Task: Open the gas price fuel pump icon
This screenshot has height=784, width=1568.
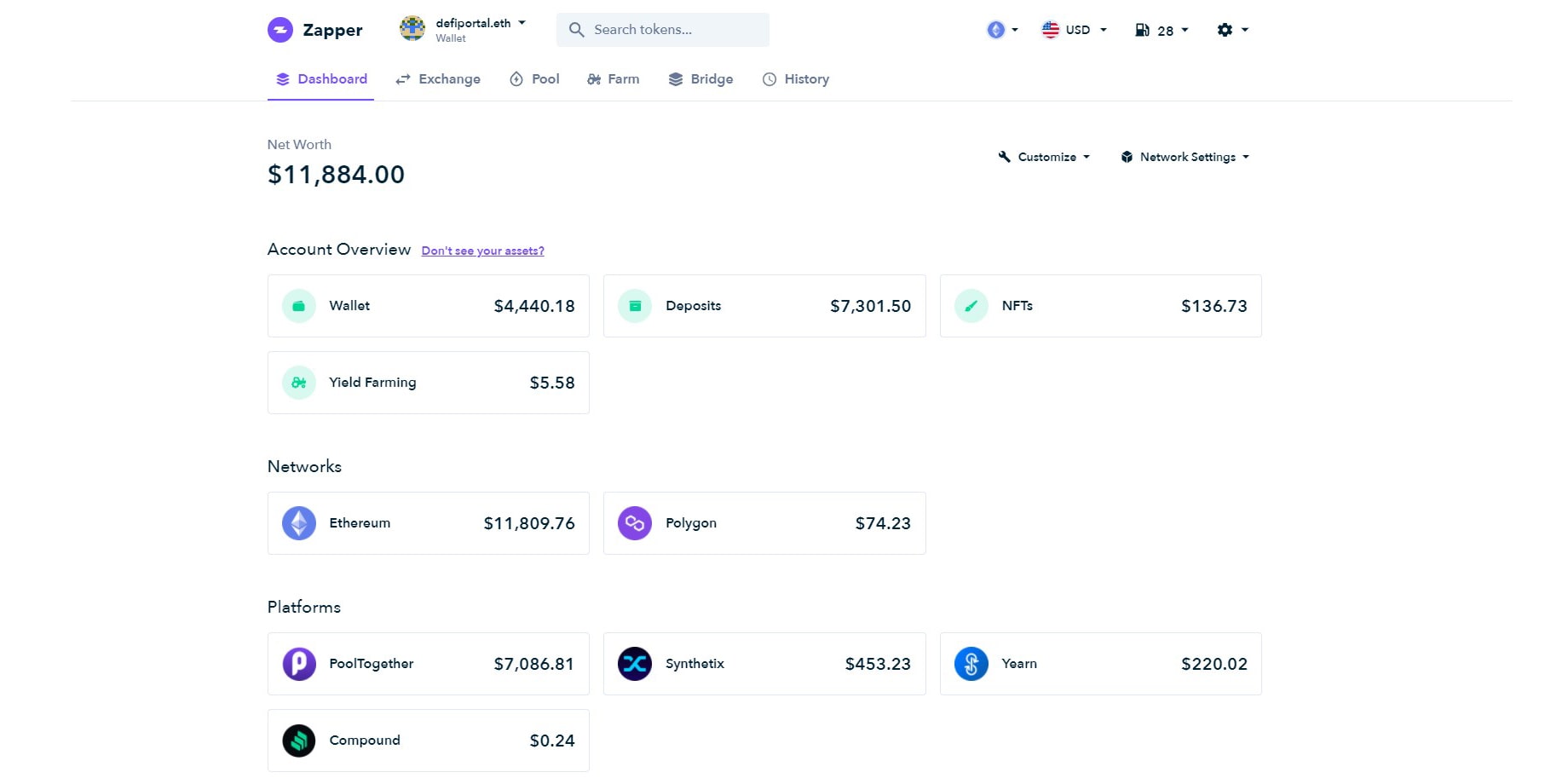Action: point(1142,29)
